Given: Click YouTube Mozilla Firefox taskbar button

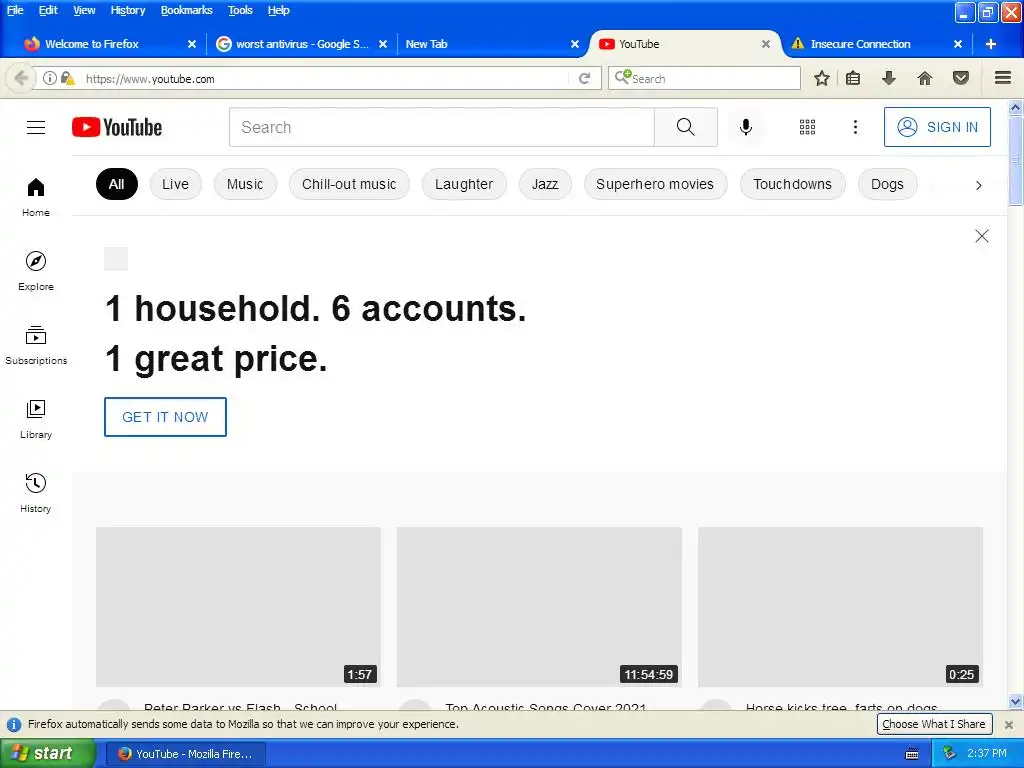Looking at the screenshot, I should (x=185, y=754).
